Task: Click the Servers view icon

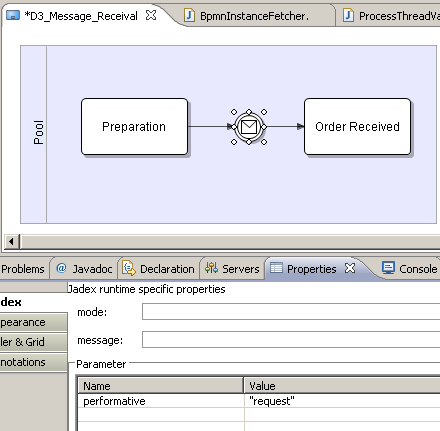Action: point(211,268)
